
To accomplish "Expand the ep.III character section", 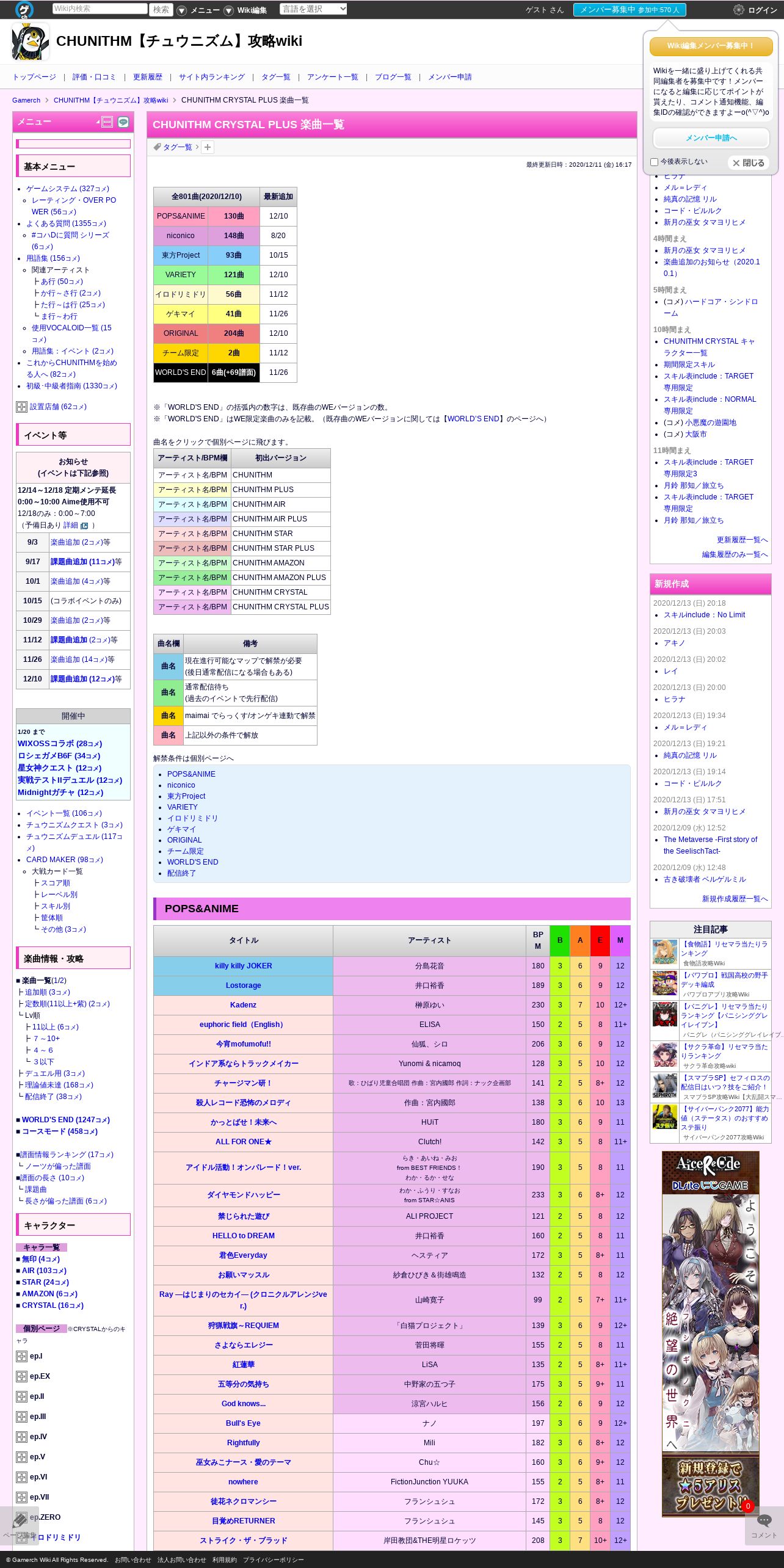I will [x=21, y=1417].
